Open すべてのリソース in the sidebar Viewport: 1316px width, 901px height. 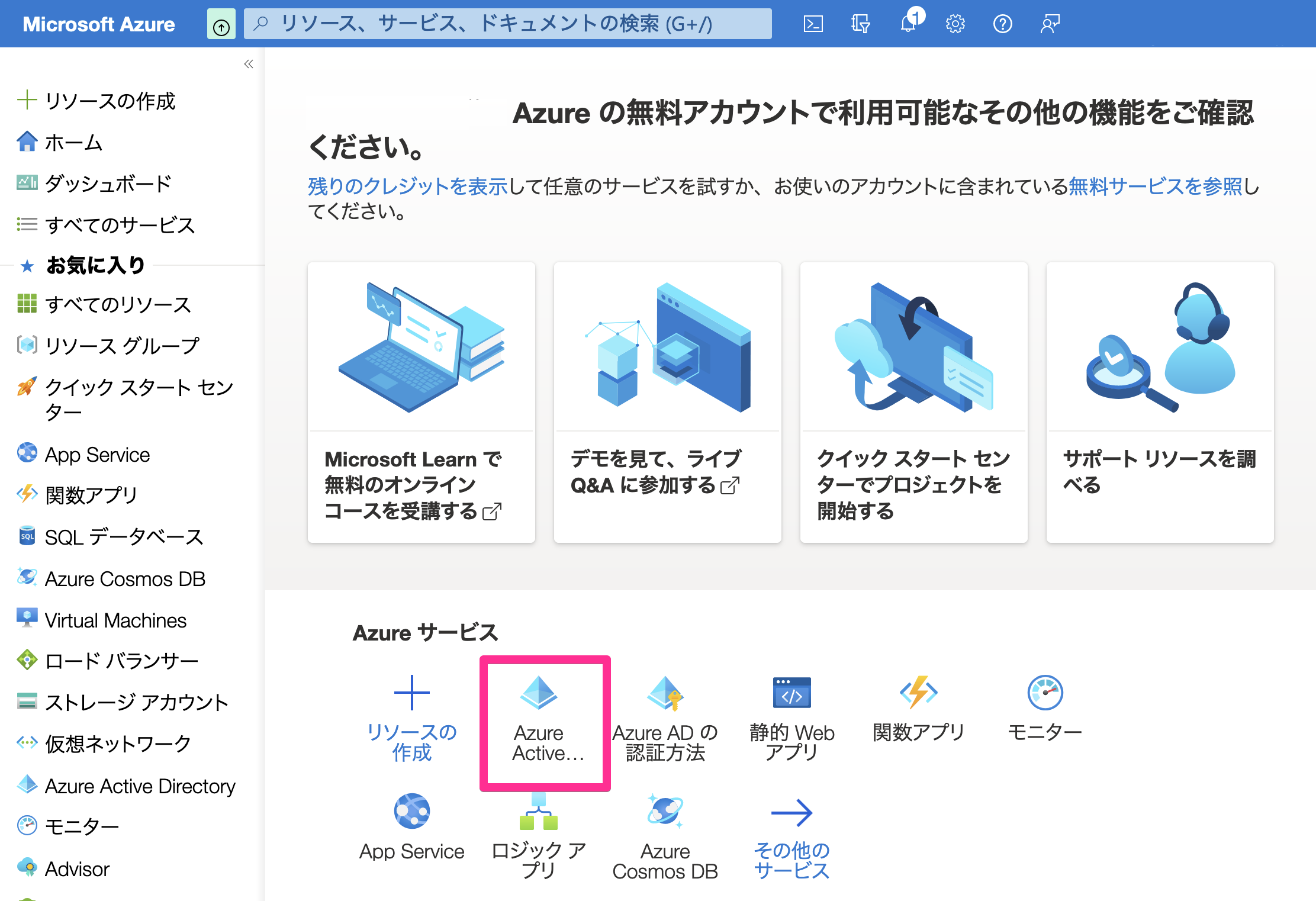(104, 304)
